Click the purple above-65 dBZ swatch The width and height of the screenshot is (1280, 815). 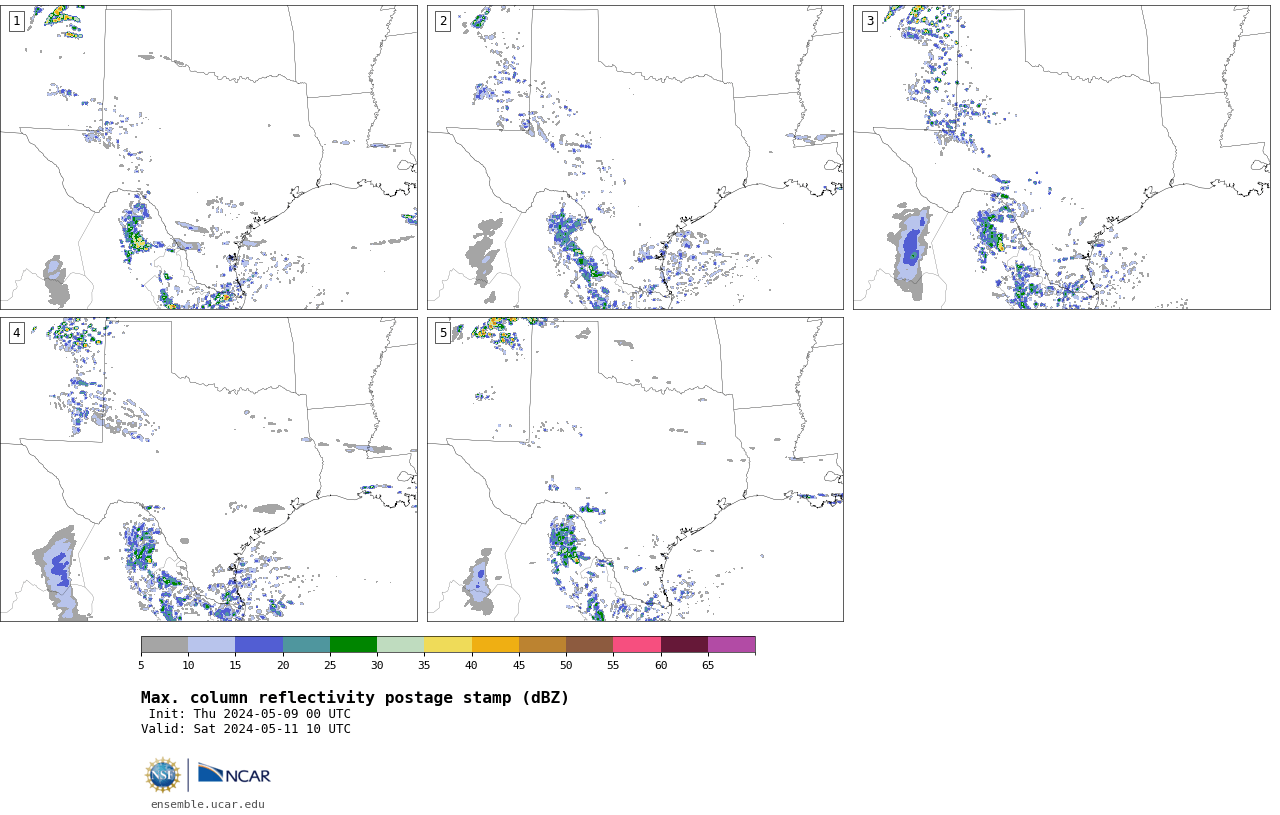pyautogui.click(x=731, y=644)
